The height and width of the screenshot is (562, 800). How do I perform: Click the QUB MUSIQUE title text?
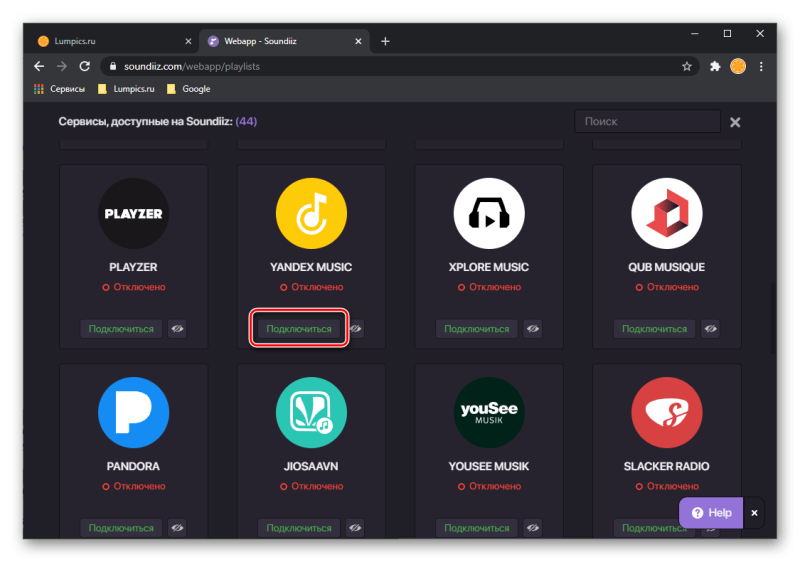667,267
